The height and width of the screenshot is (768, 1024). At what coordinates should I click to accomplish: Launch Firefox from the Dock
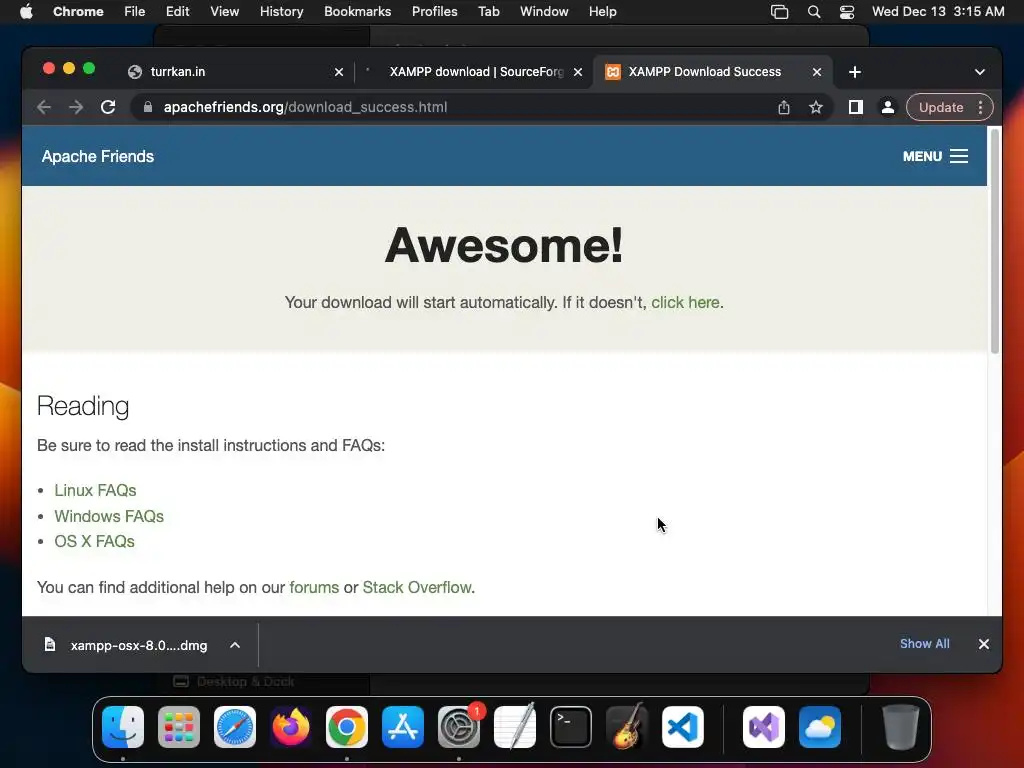tap(291, 727)
